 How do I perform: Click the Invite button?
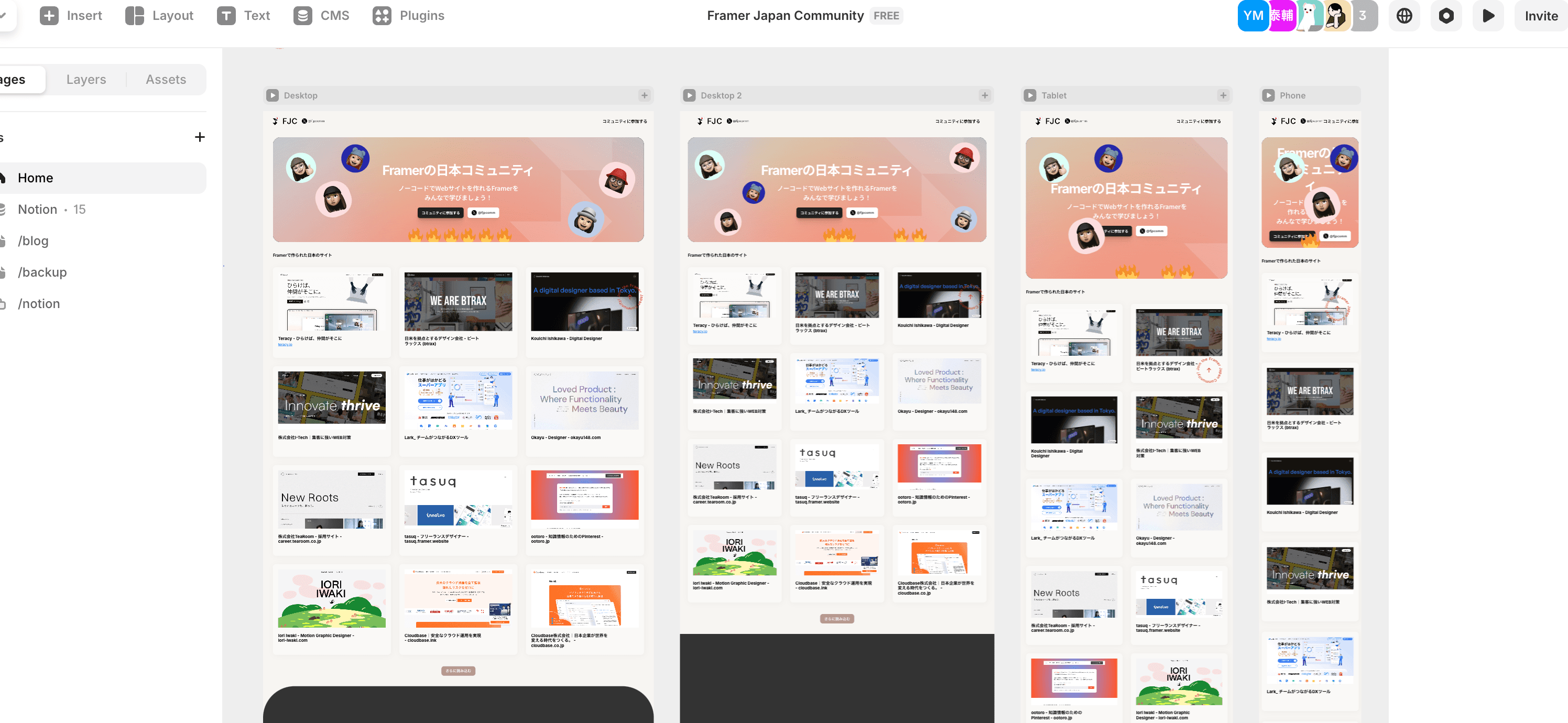[1541, 16]
